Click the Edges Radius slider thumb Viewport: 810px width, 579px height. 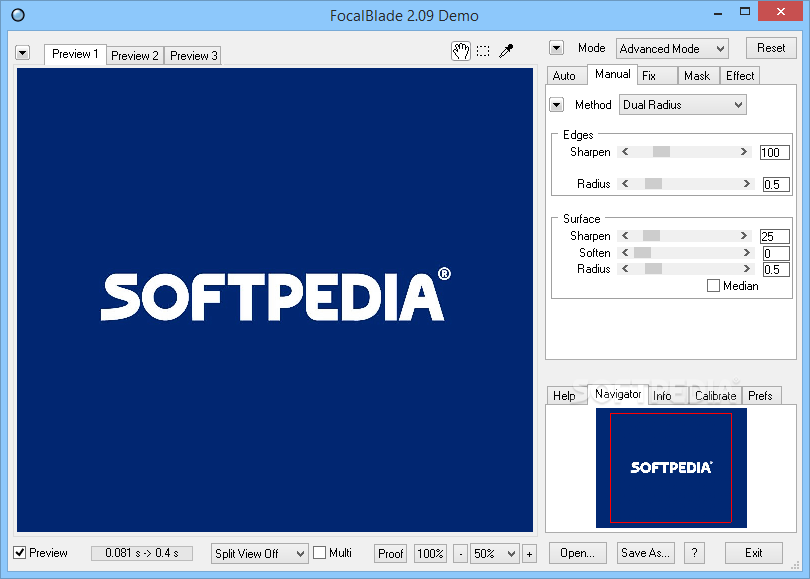[653, 184]
